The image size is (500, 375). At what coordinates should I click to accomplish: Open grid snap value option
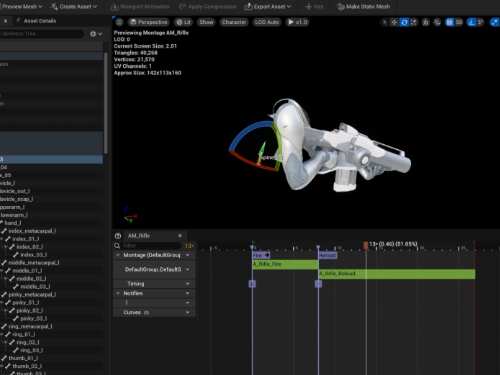[x=459, y=22]
